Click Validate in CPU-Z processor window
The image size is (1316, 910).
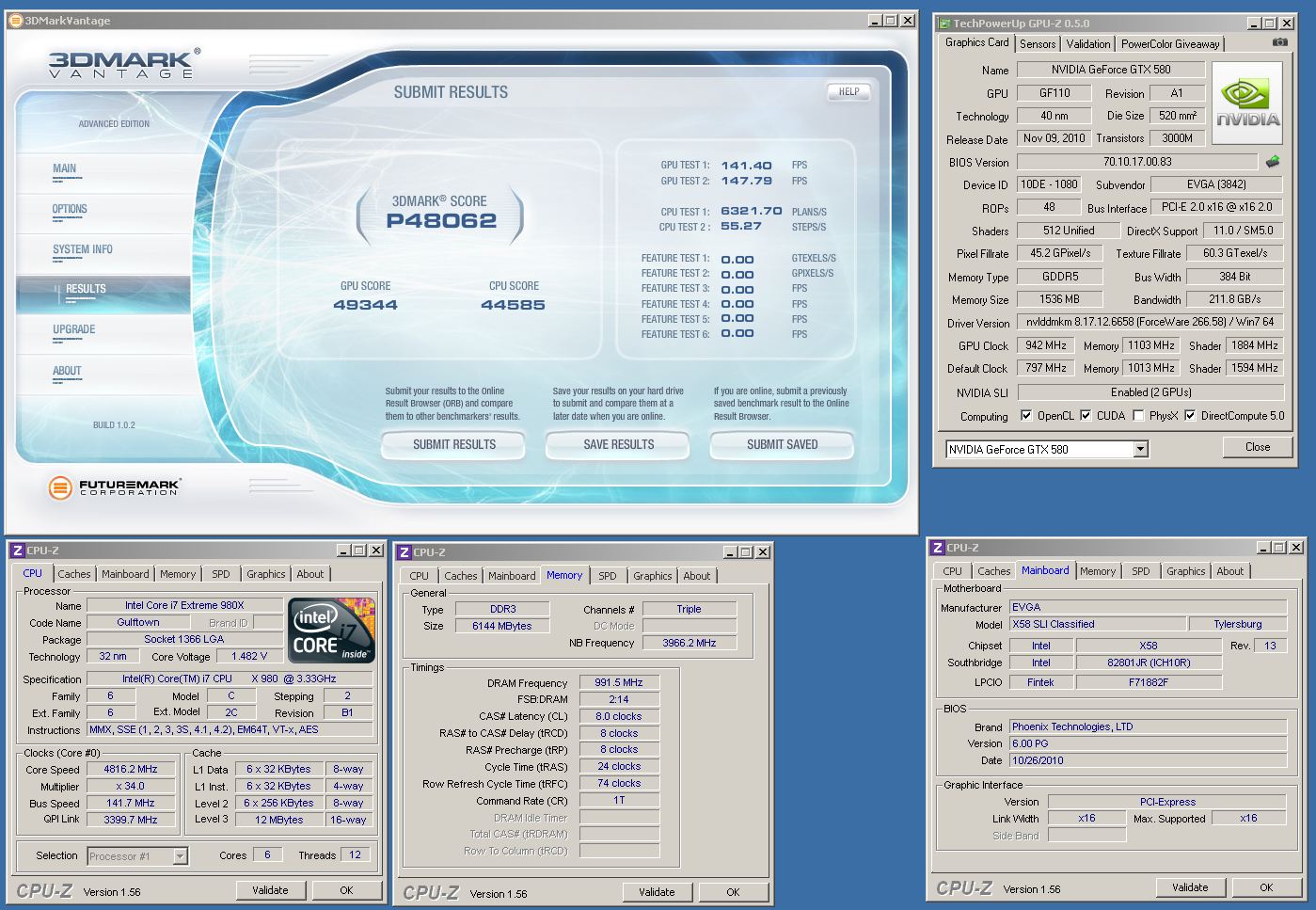[x=270, y=890]
